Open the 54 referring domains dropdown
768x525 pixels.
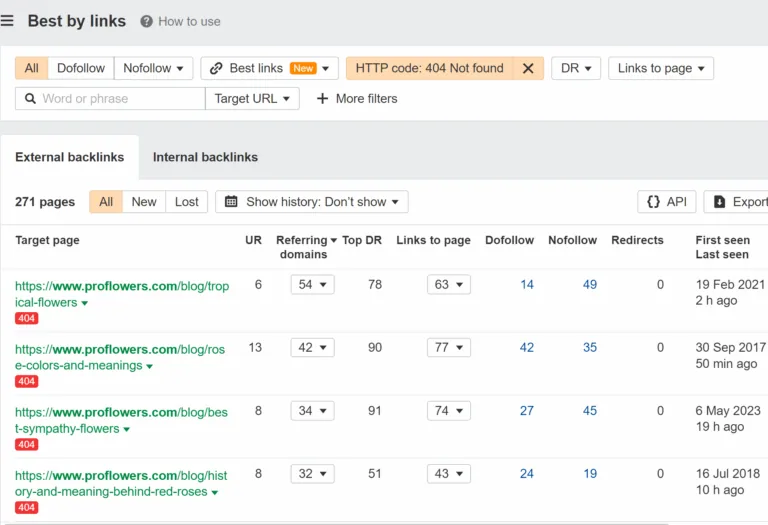[312, 285]
